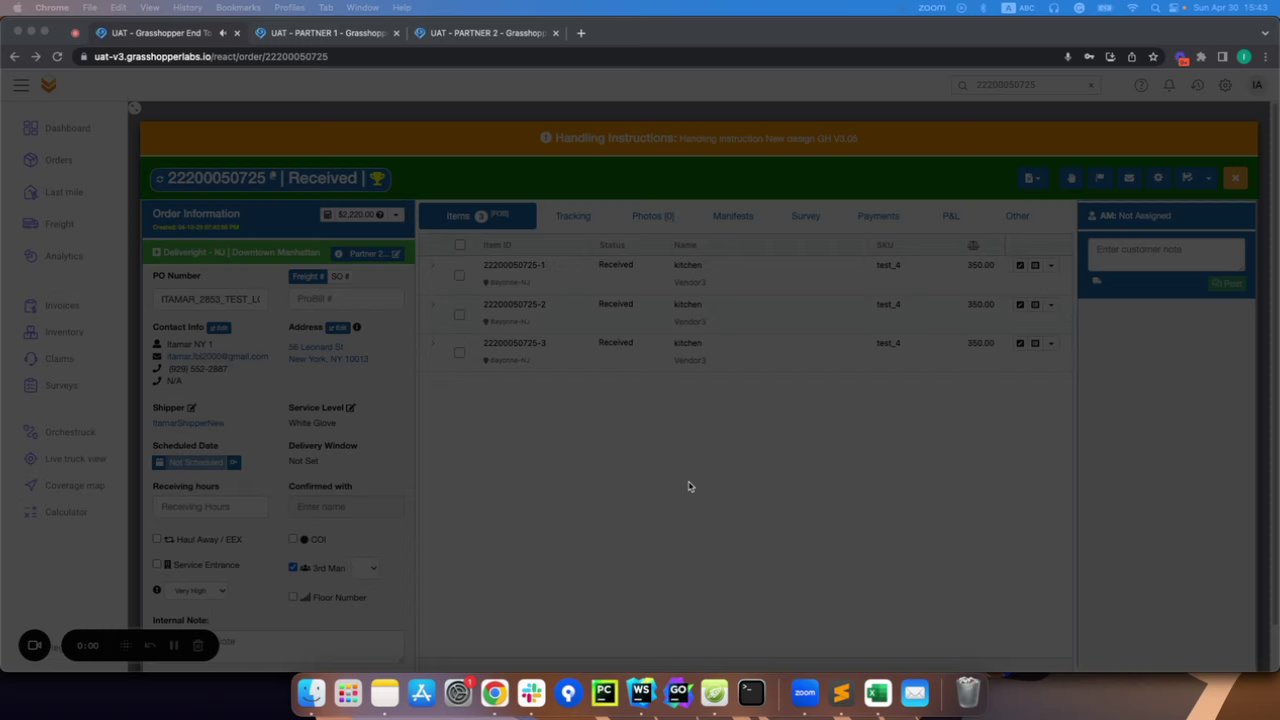Switch to the Survey tab
Viewport: 1280px width, 720px height.
[x=806, y=216]
